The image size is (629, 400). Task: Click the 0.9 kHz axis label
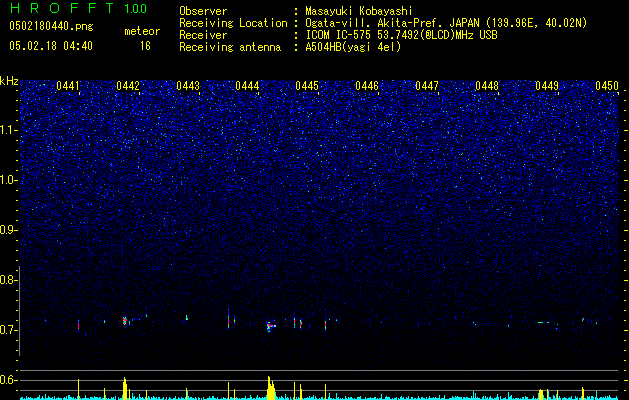pyautogui.click(x=8, y=230)
